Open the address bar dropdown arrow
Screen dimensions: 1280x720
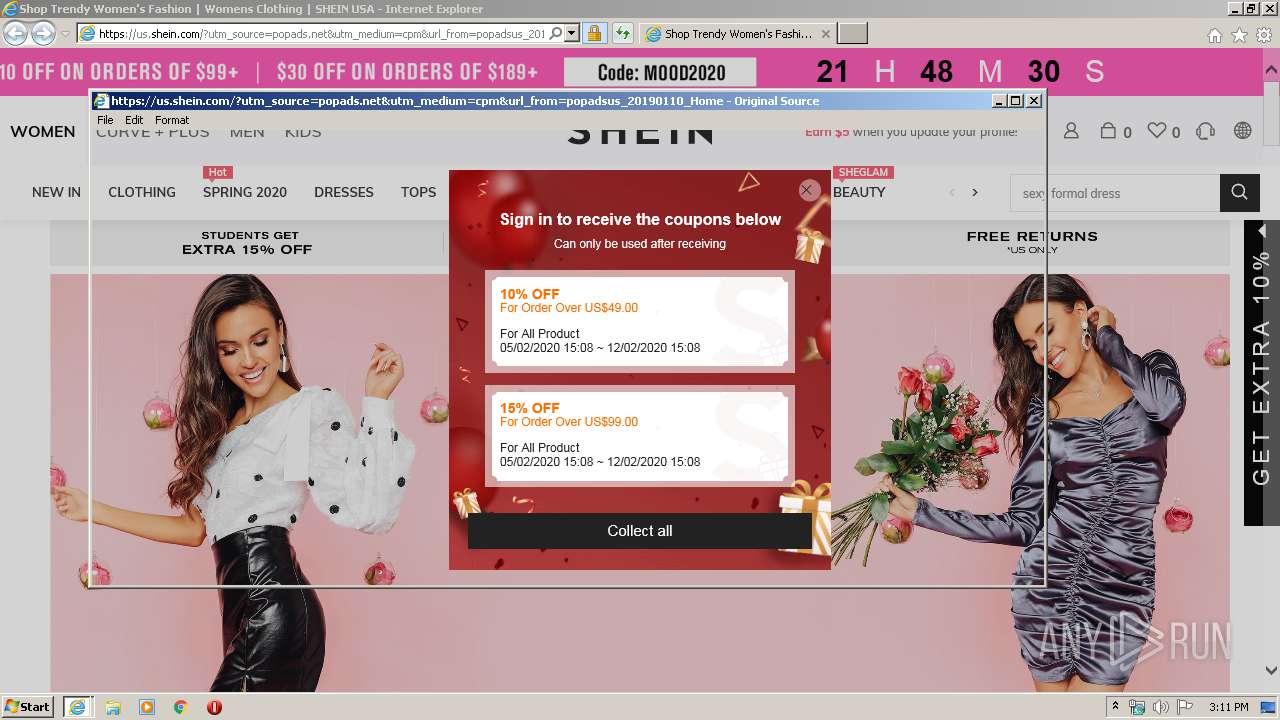coord(572,33)
